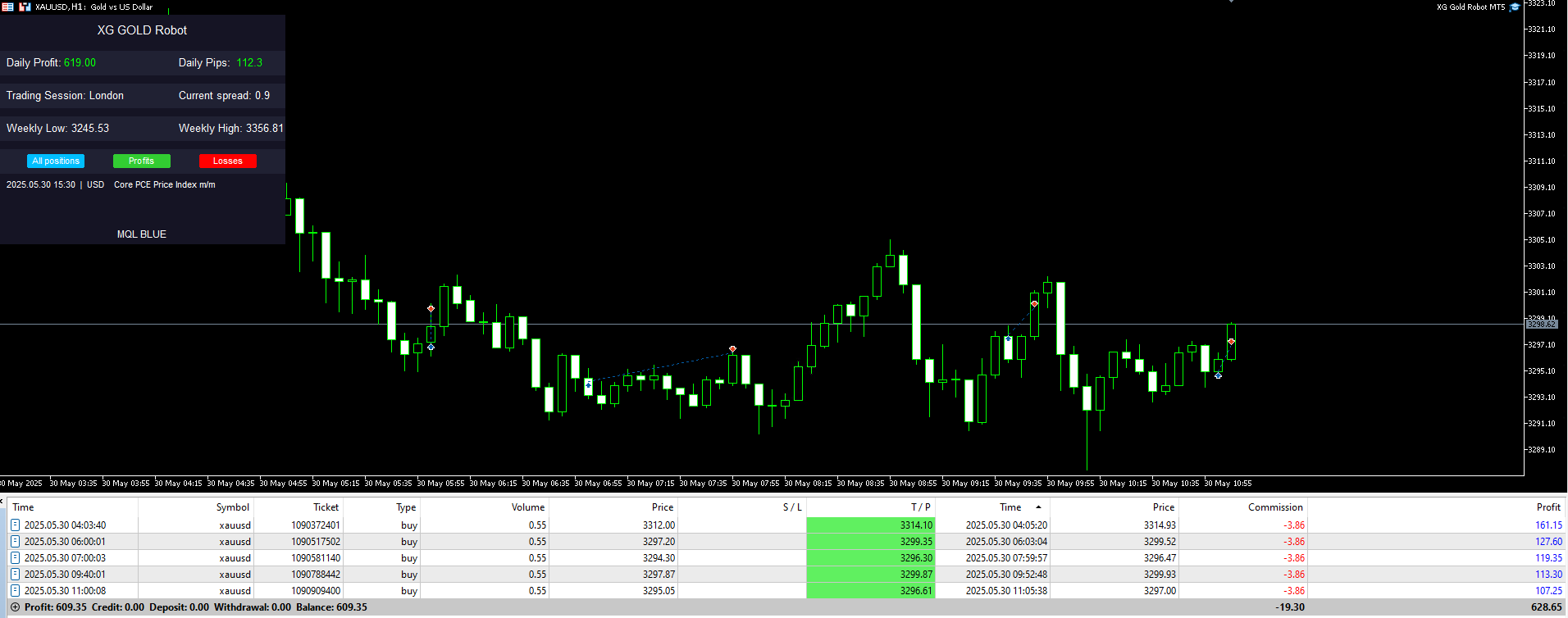Filter trades with the red Losses button
Viewport: 1568px width, 618px height.
pos(227,161)
